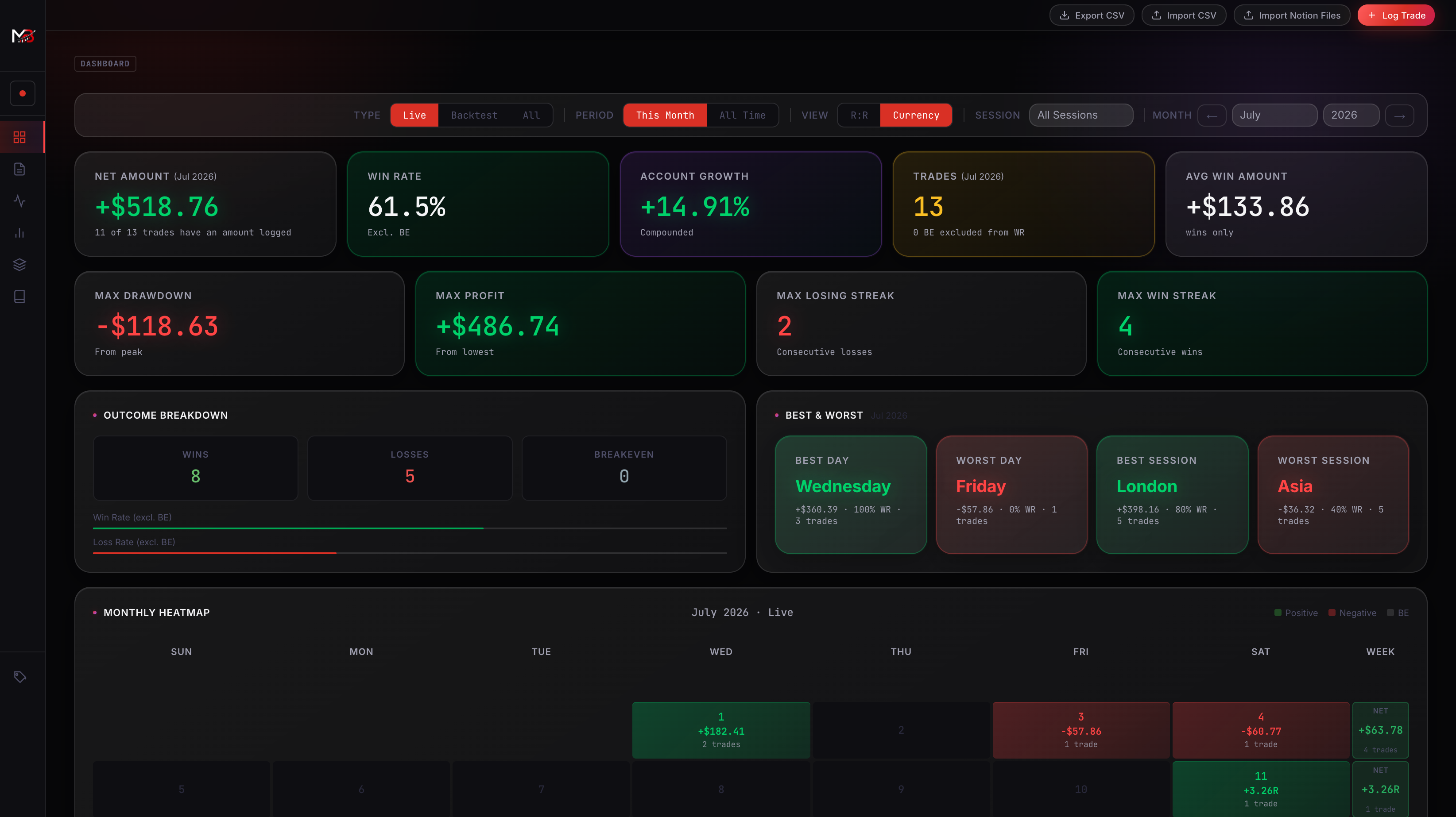Screen dimensions: 1456x817
Task: Open the tag icon in the sidebar
Action: tap(20, 677)
